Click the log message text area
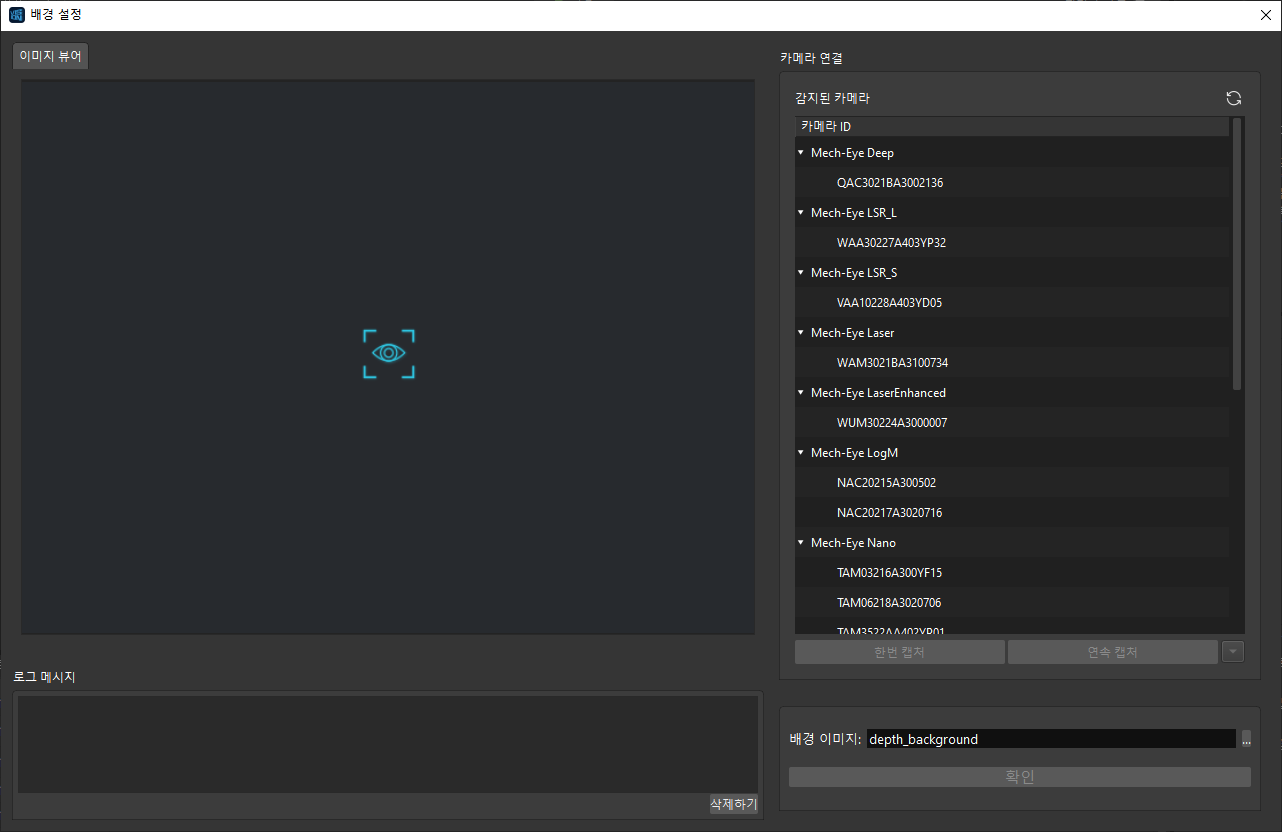 point(387,744)
